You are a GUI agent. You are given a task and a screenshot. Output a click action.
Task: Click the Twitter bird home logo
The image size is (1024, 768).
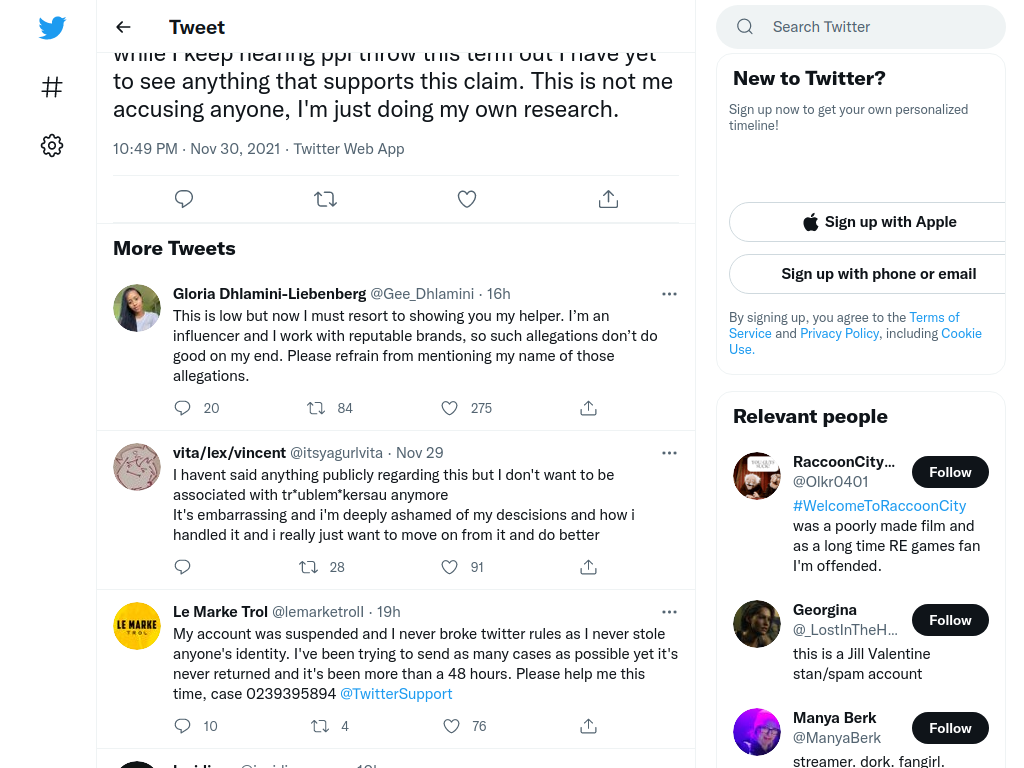coord(52,27)
